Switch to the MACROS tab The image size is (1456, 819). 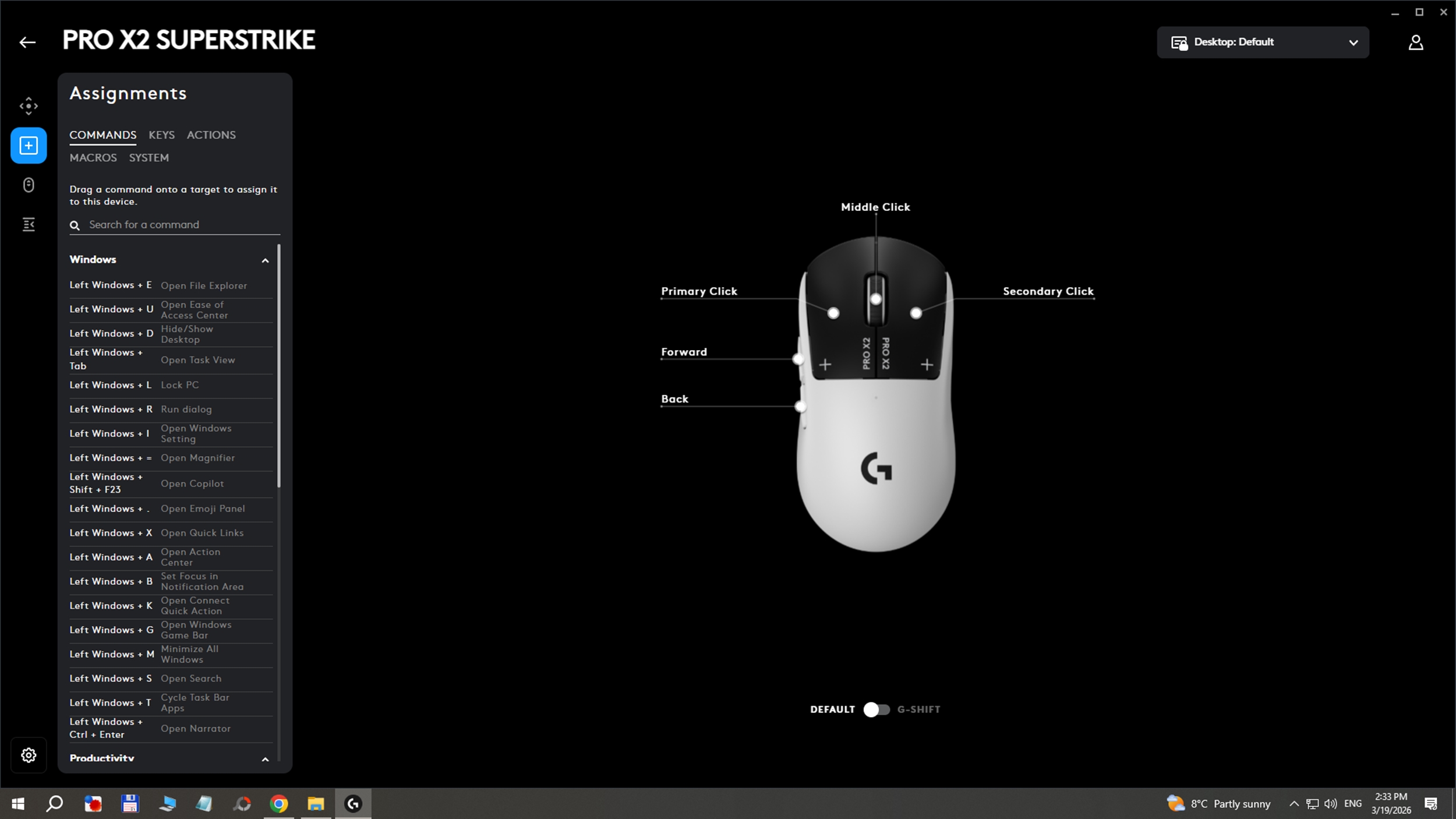93,158
